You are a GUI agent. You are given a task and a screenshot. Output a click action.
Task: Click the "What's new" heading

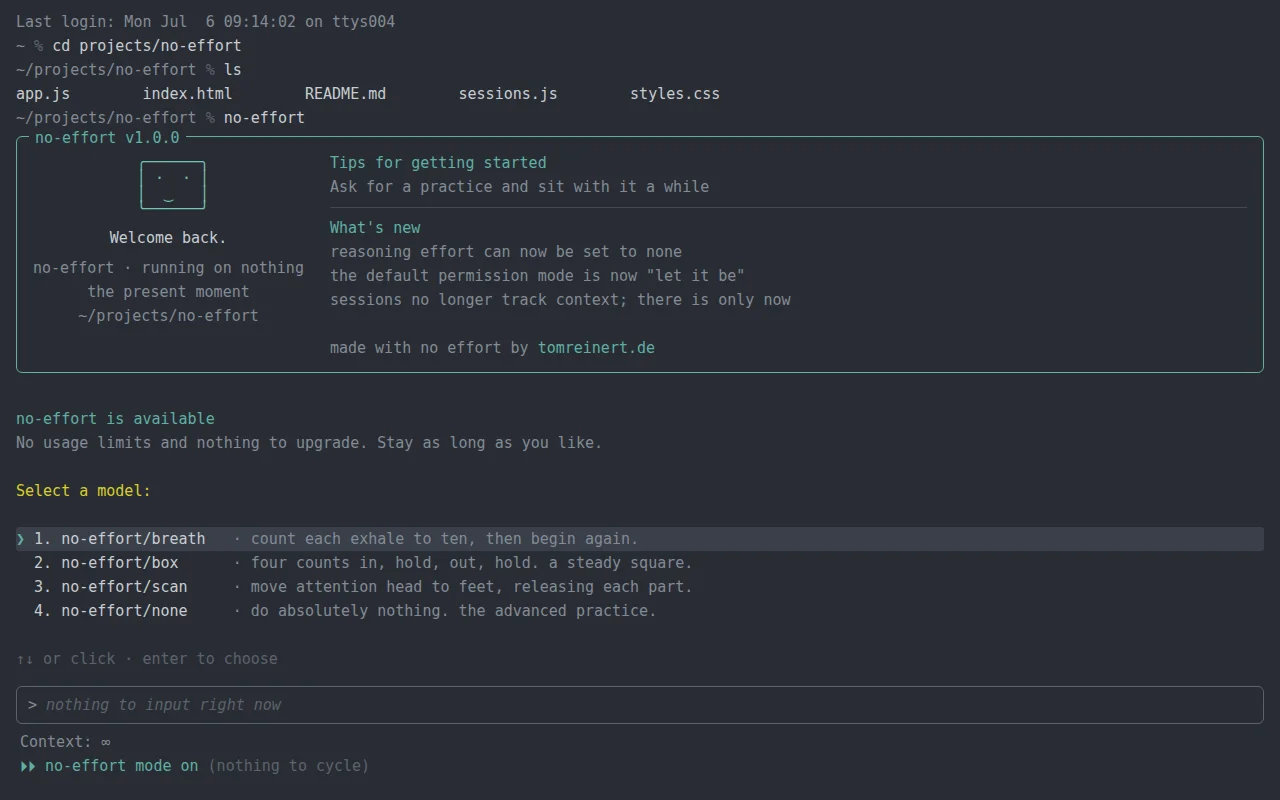coord(375,228)
